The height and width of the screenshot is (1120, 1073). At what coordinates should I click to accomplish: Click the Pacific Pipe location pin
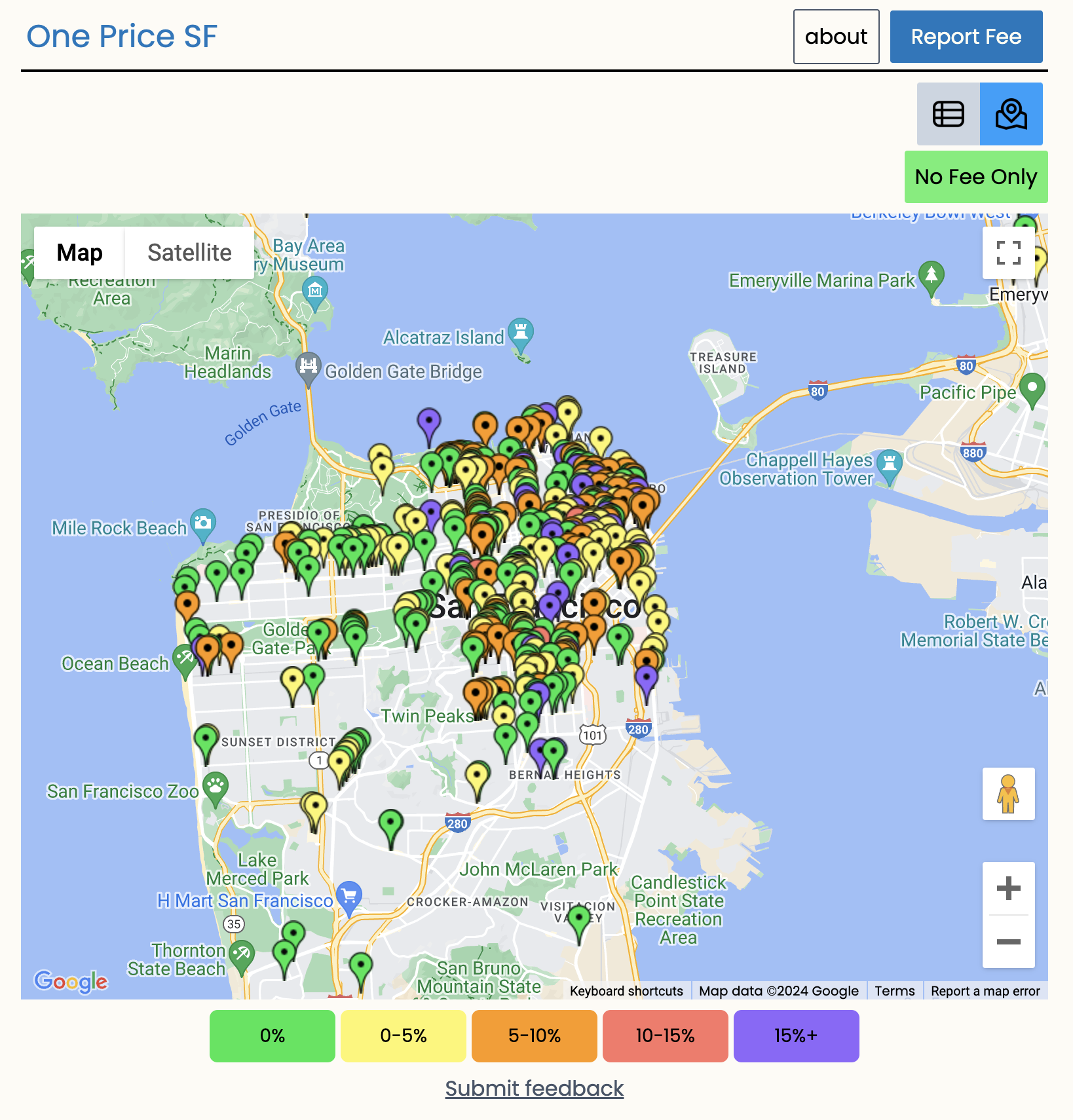point(1032,388)
